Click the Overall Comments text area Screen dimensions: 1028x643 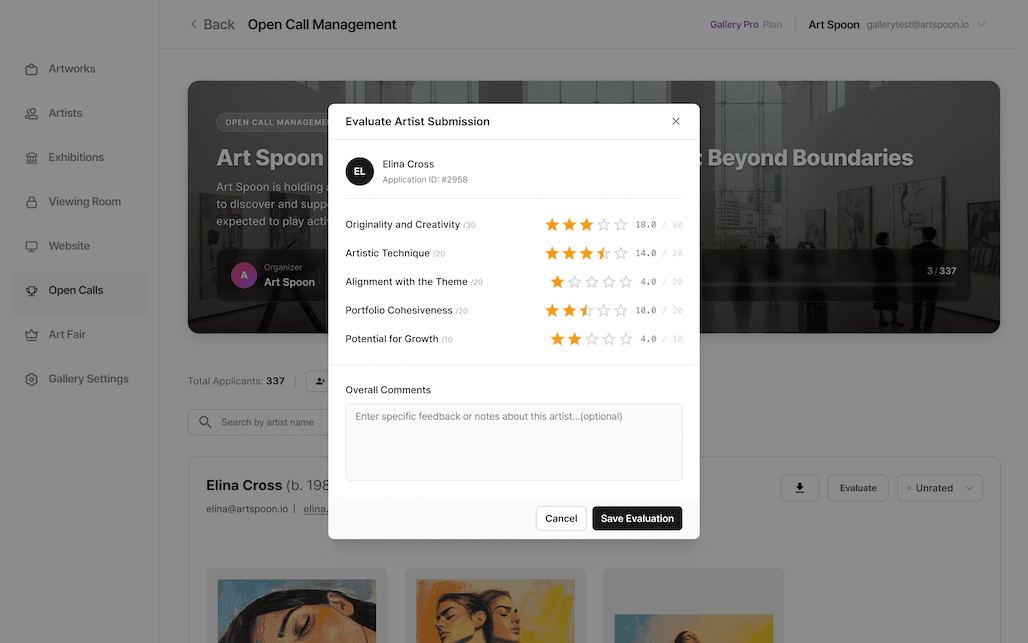tap(513, 441)
